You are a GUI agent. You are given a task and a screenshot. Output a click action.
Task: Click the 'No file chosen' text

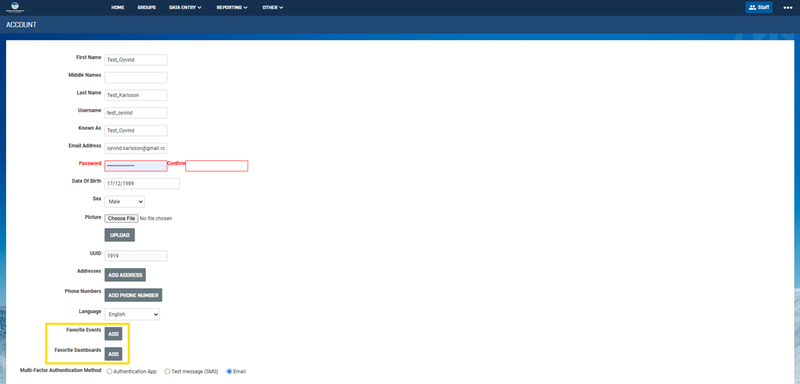(156, 218)
